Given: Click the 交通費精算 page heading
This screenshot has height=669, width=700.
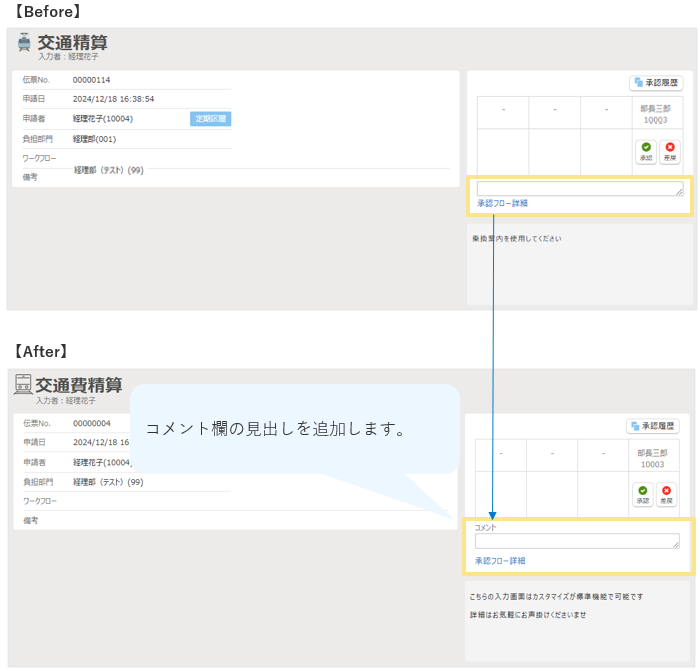Looking at the screenshot, I should pos(79,385).
